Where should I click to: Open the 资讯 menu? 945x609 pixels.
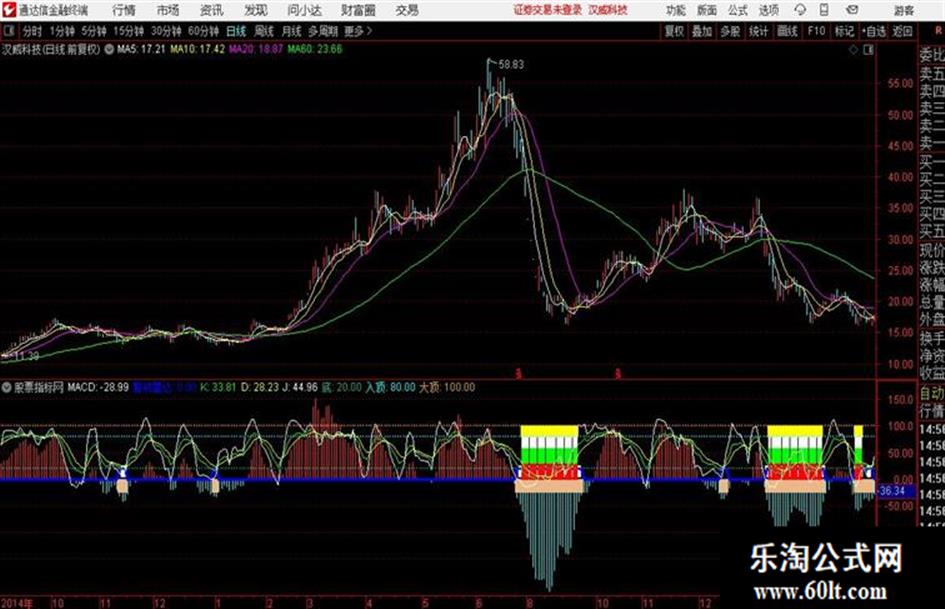[x=212, y=10]
